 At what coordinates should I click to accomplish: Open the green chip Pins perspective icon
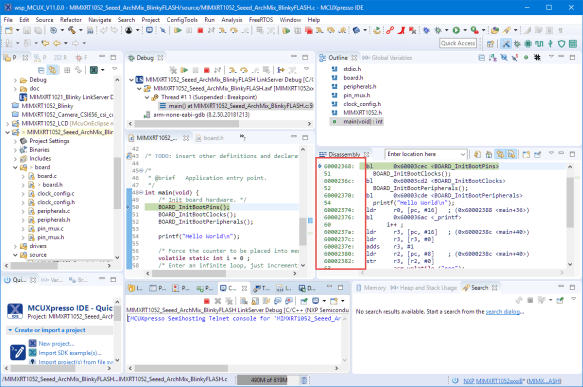(528, 43)
